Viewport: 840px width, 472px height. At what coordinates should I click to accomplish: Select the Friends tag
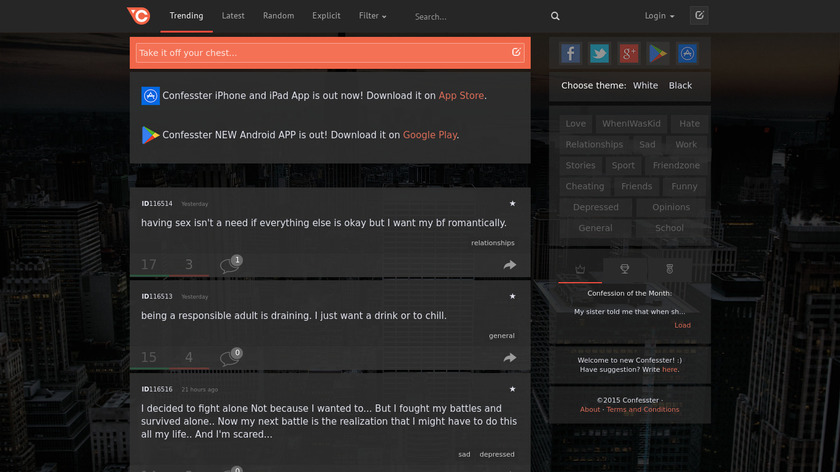pos(636,186)
